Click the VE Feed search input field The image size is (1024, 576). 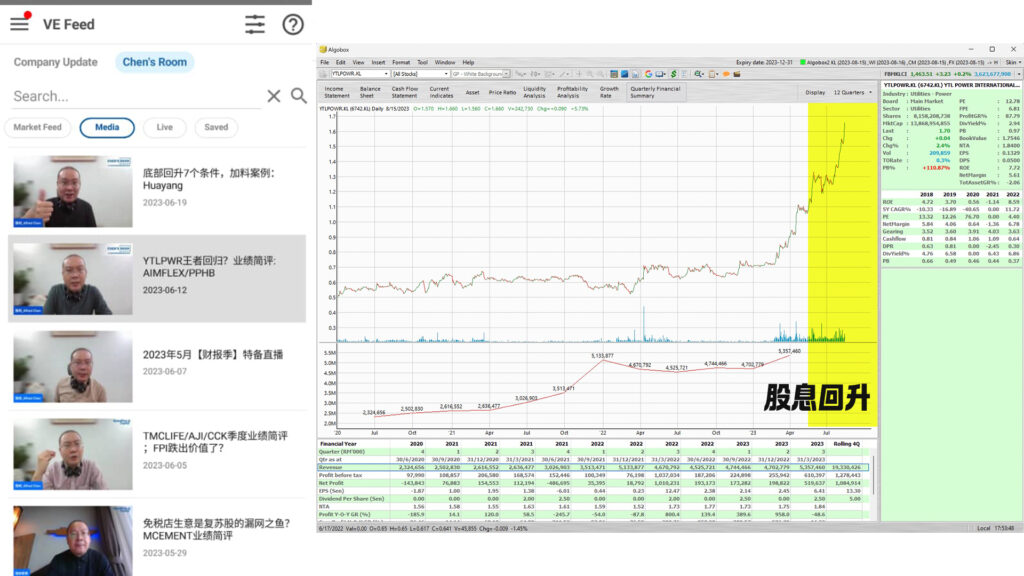(x=137, y=97)
